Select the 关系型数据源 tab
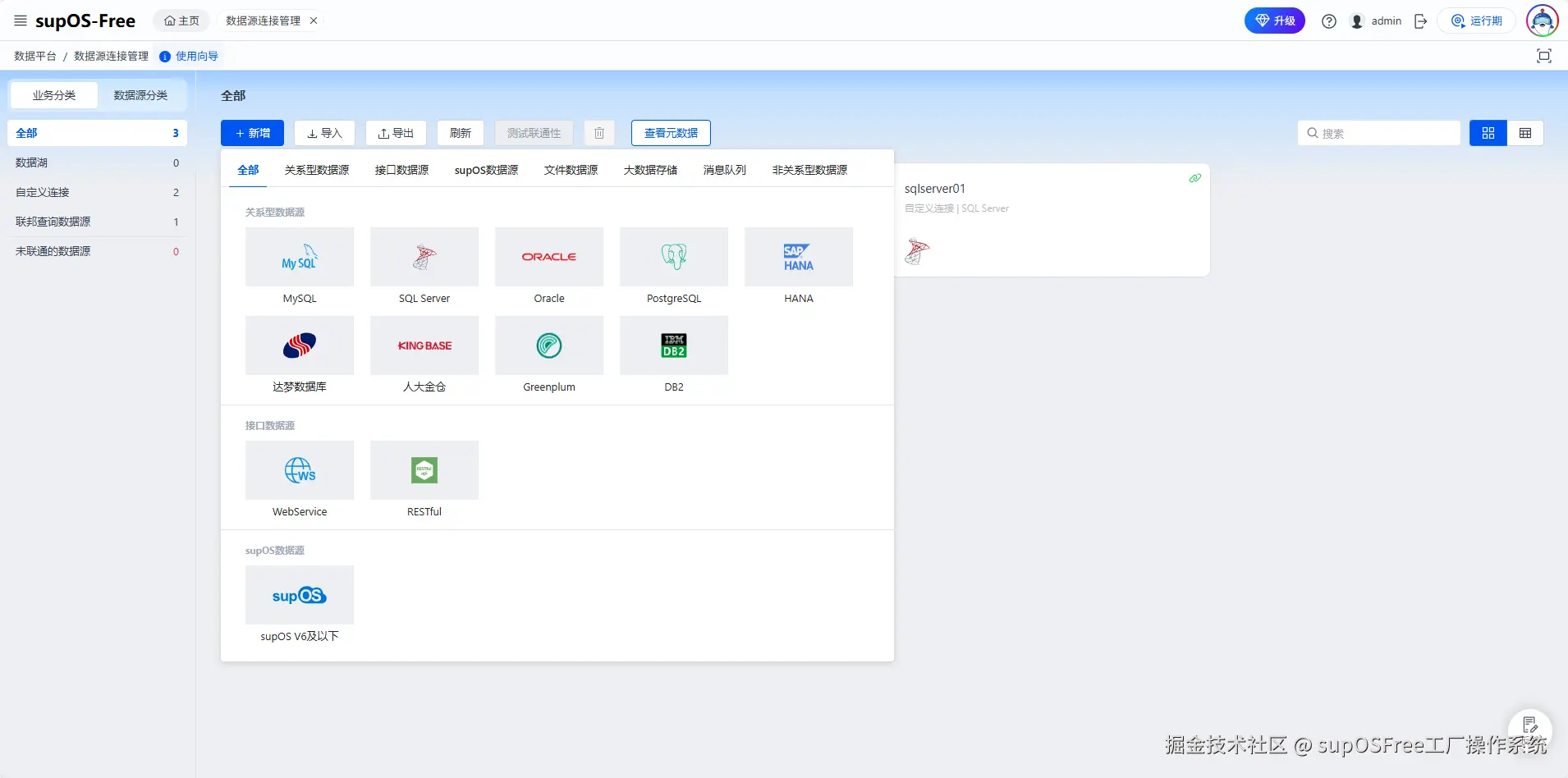This screenshot has height=778, width=1568. point(317,170)
